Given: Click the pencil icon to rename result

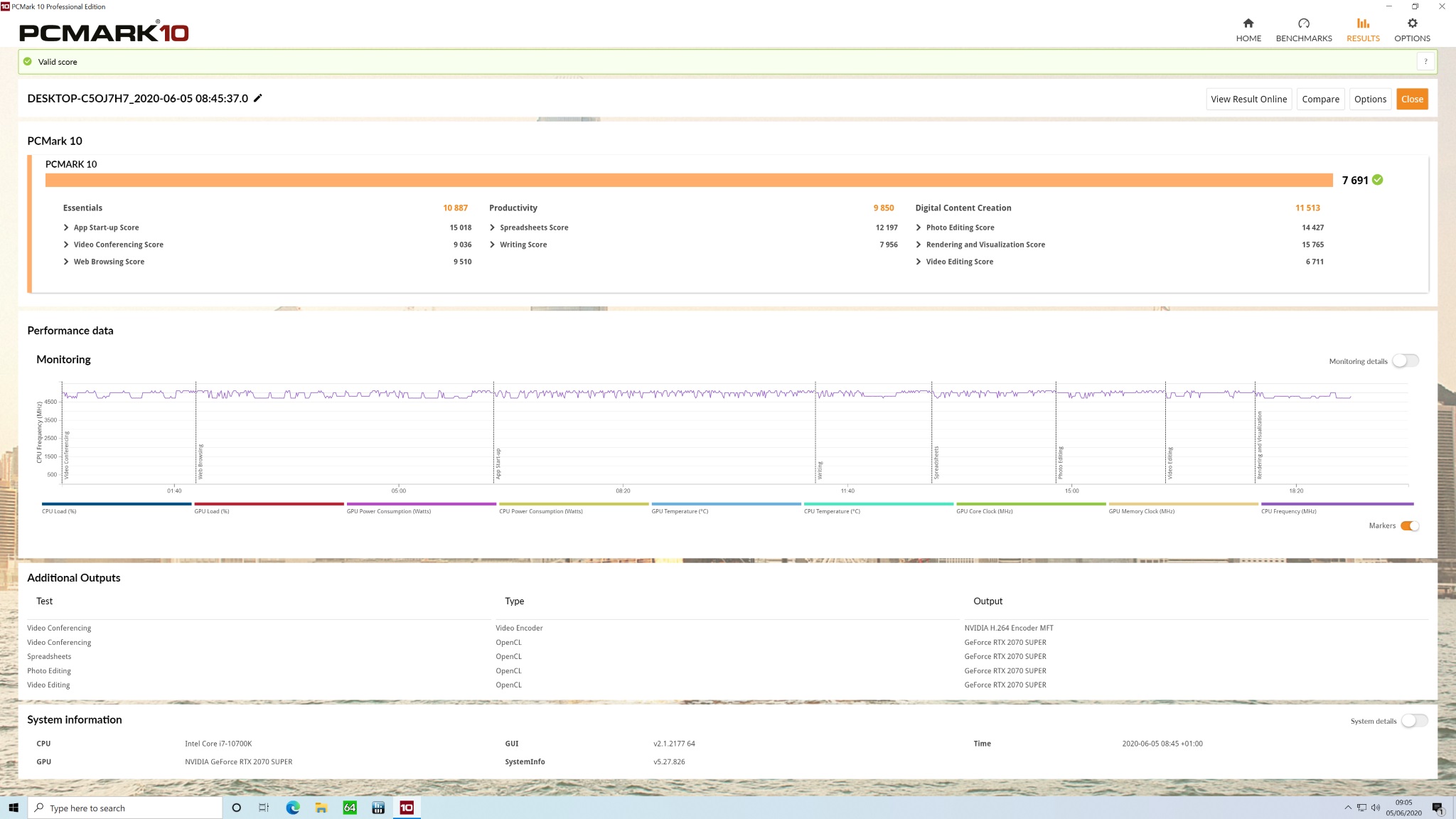Looking at the screenshot, I should (x=258, y=98).
